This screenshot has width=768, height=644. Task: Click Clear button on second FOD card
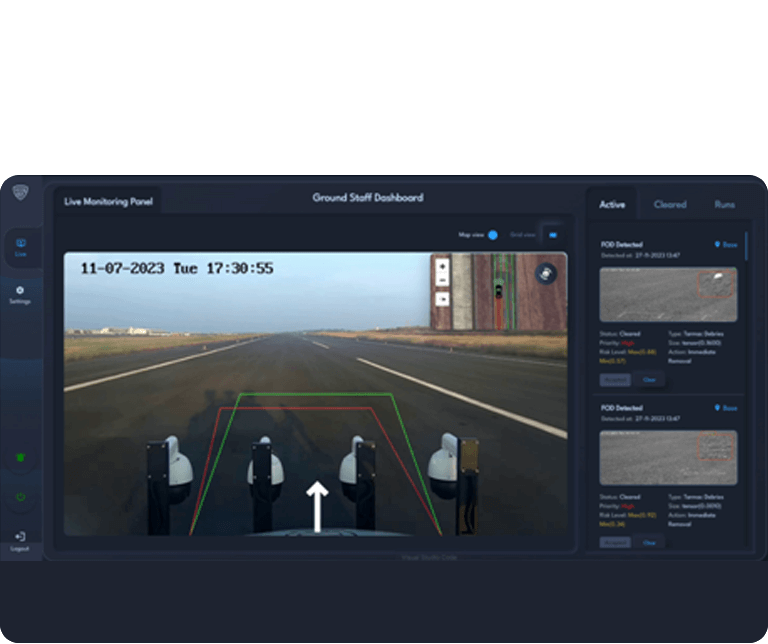pyautogui.click(x=649, y=543)
